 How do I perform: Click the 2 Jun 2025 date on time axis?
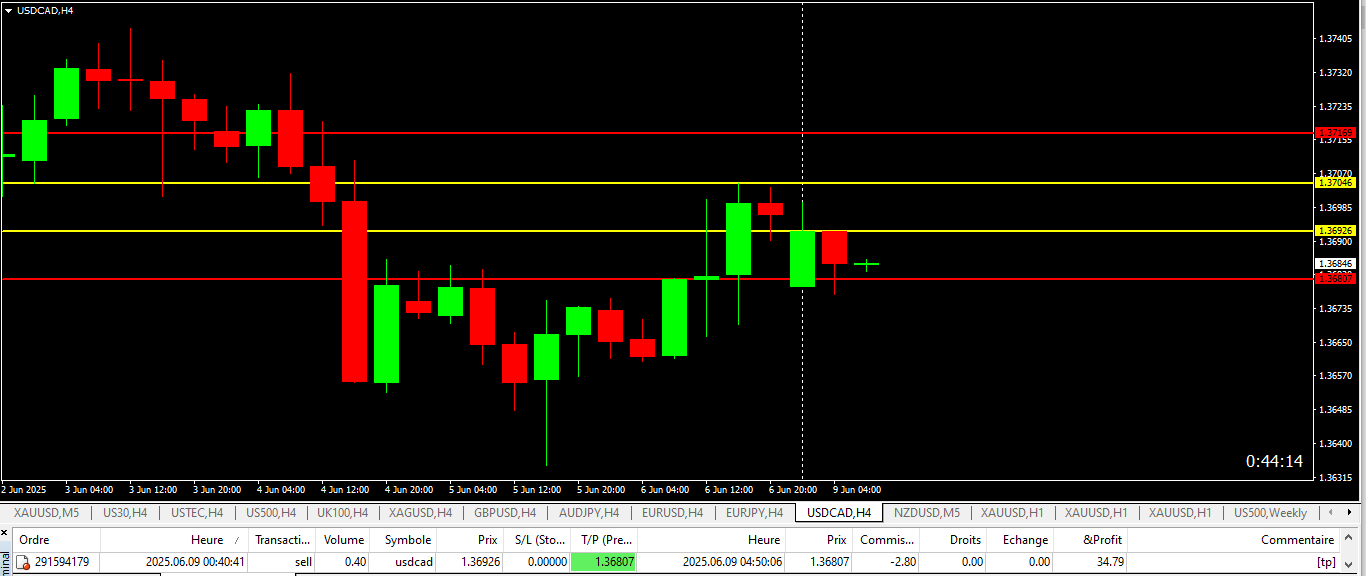tap(24, 490)
